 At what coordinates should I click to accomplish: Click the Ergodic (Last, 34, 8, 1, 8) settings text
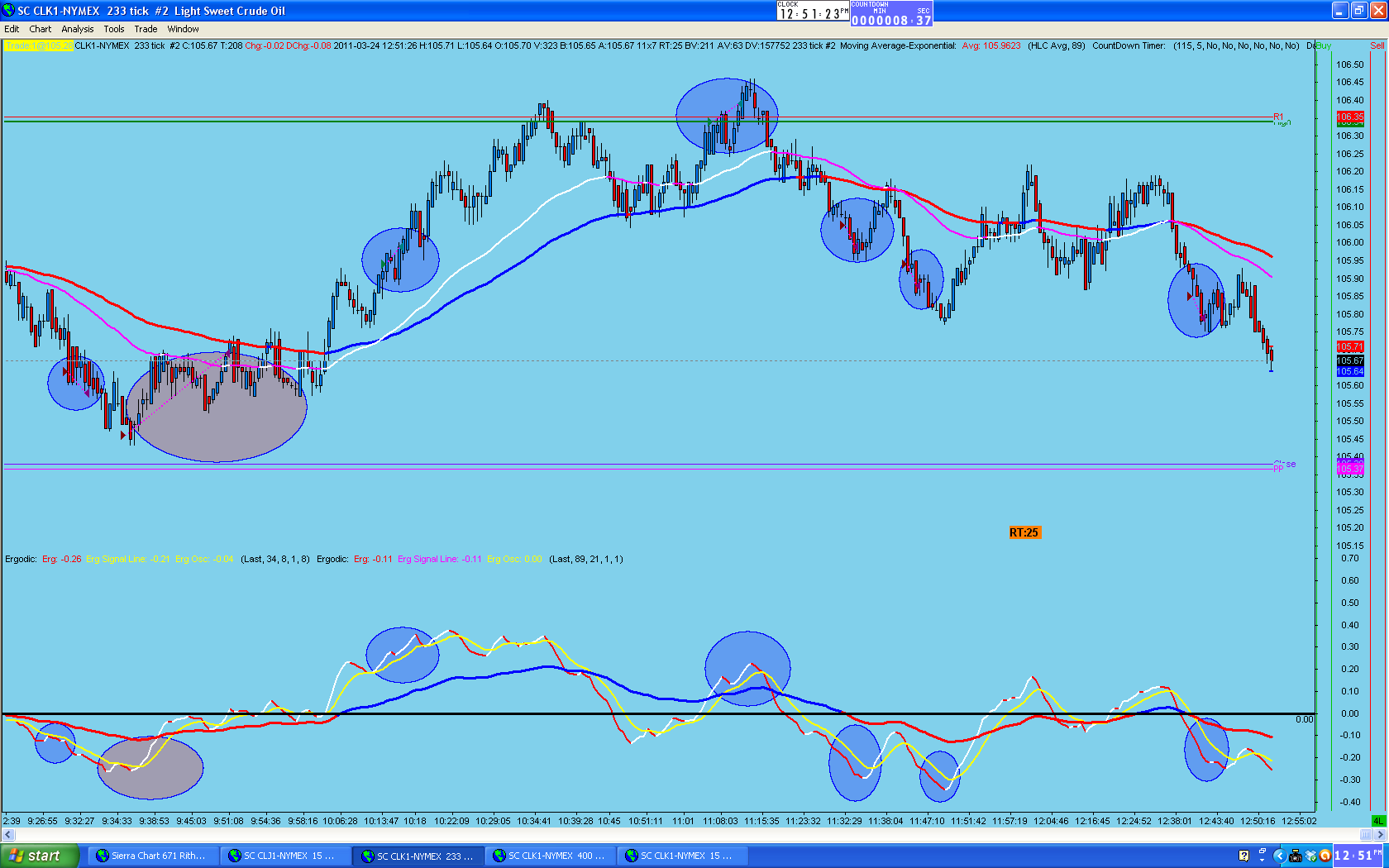275,560
